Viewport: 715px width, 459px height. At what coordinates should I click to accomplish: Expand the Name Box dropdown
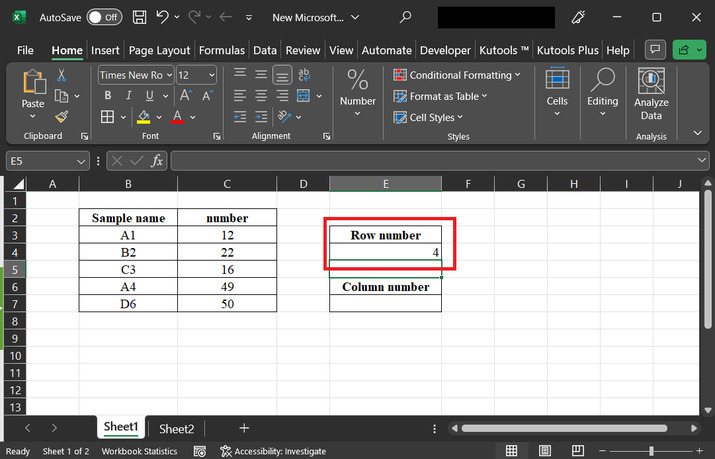click(x=81, y=161)
